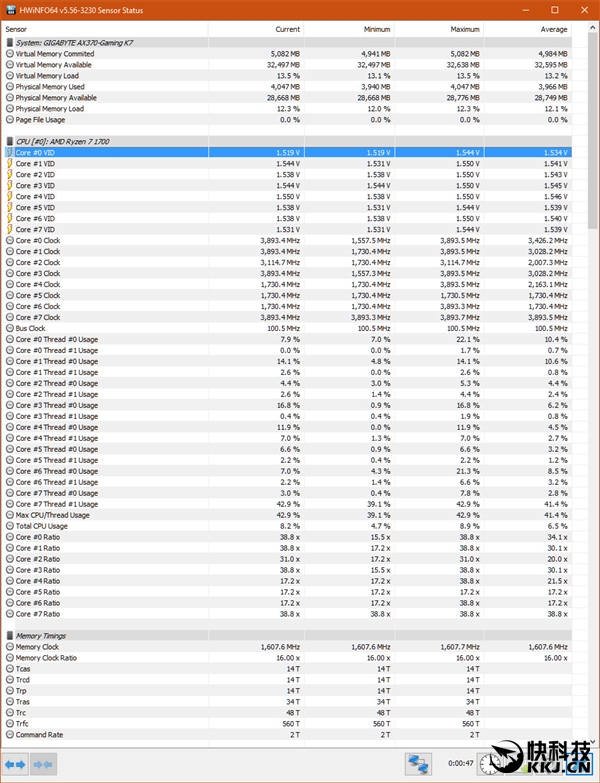Click Bus Clock maximum value 100.5 MHz
Screen dimensions: 600x783
tap(463, 328)
